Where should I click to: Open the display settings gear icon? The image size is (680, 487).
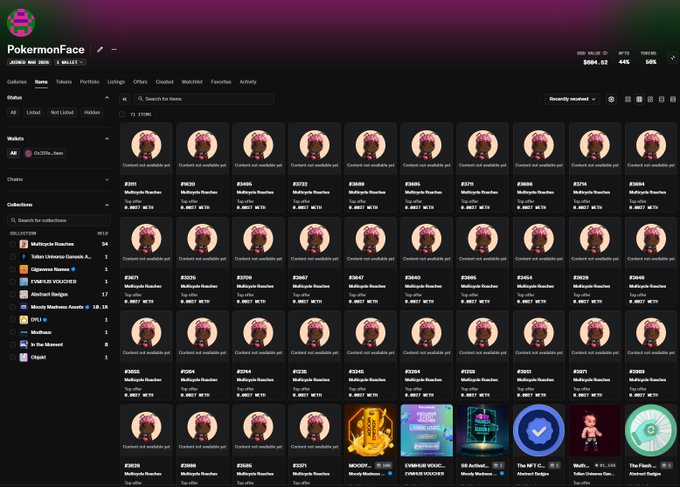[611, 99]
